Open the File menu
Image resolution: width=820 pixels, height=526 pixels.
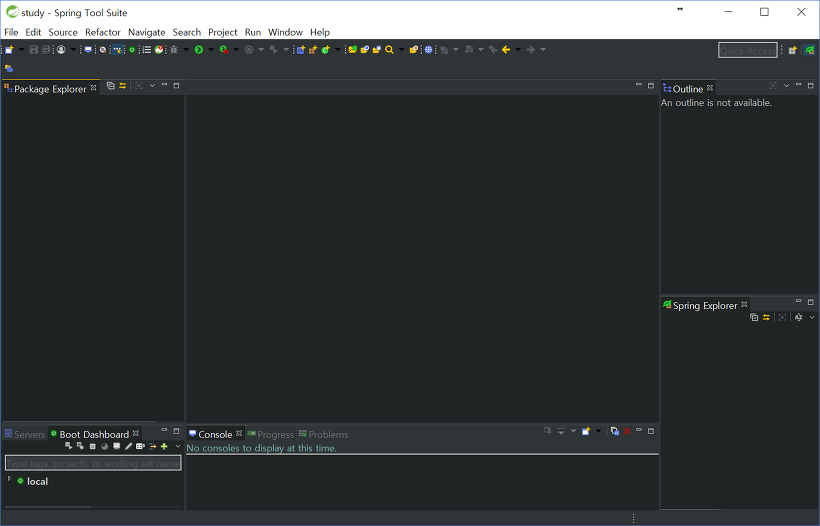tap(11, 32)
